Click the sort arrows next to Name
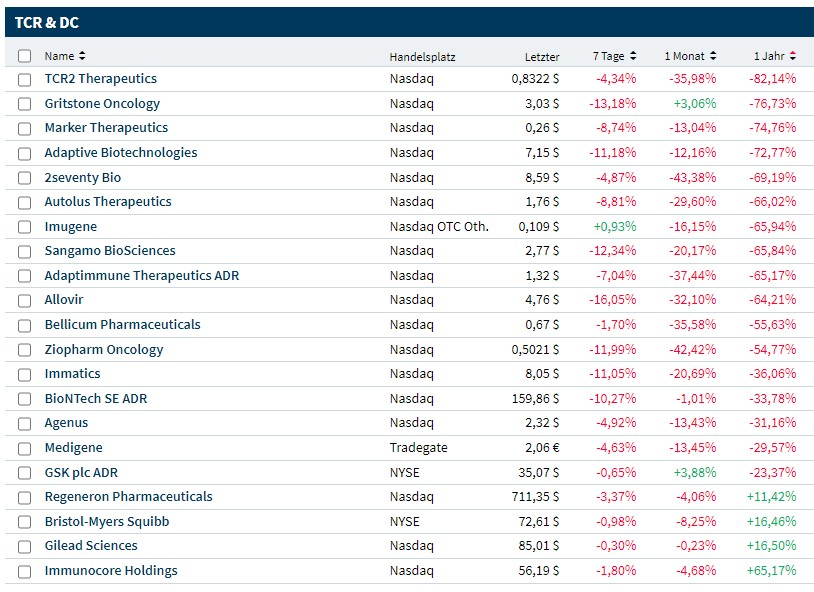The height and width of the screenshot is (592, 814). coord(82,56)
